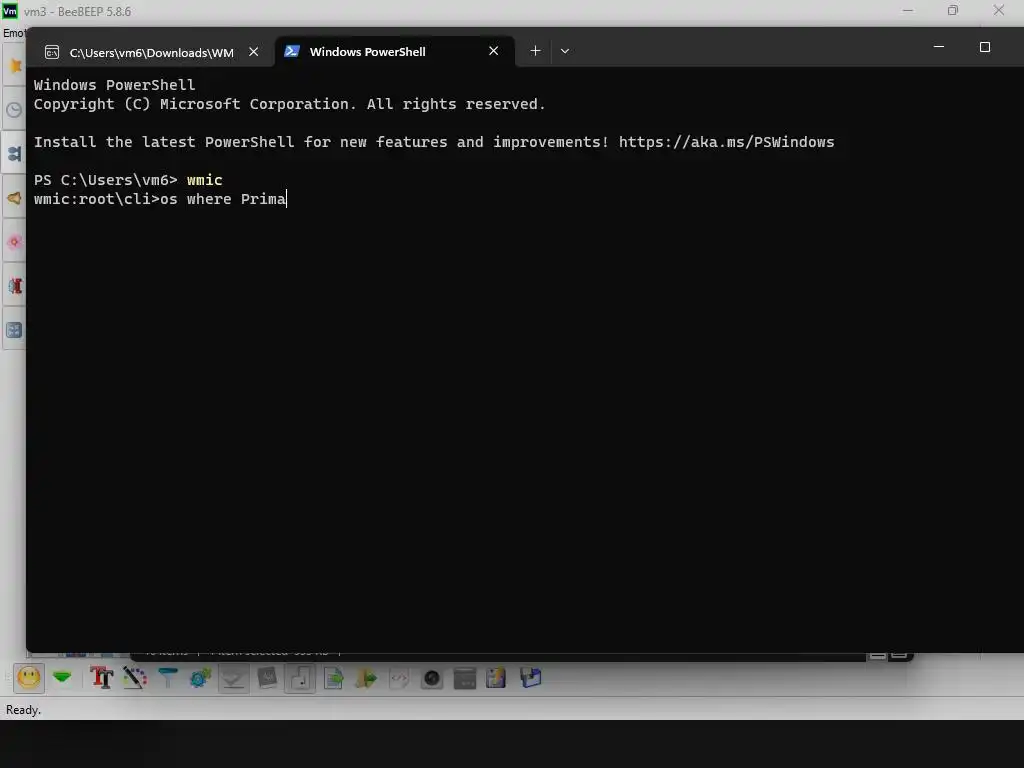Viewport: 1024px width, 768px height.
Task: Maximize the Windows Terminal window
Action: [x=985, y=47]
